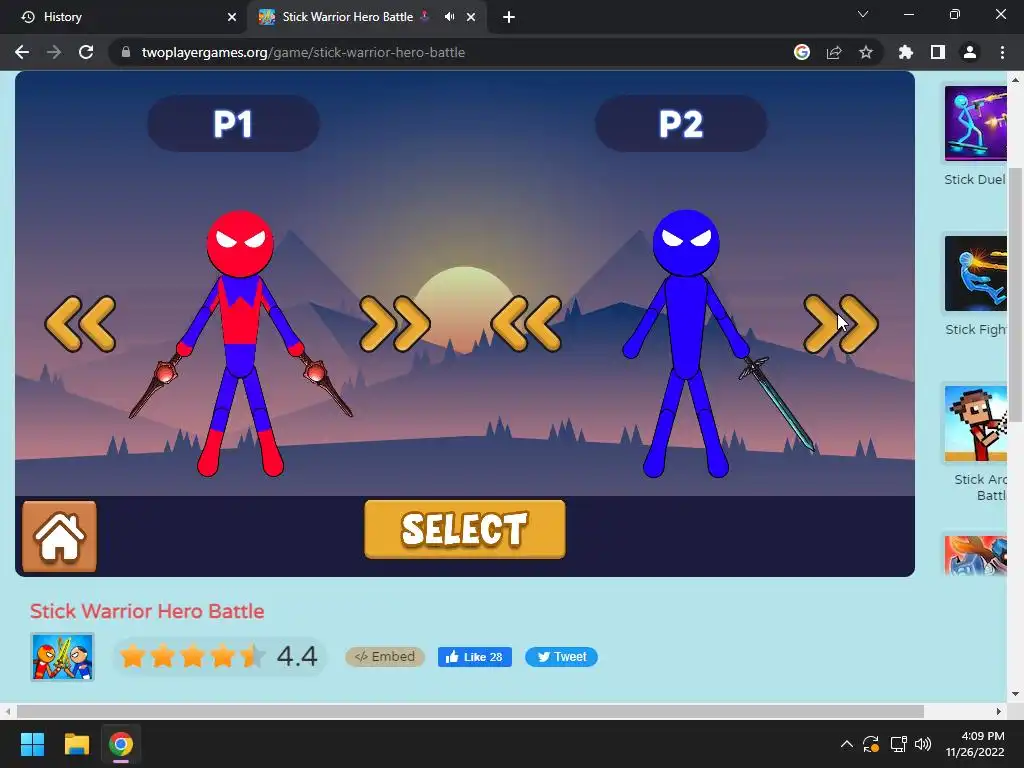
Task: Click the game icon next to the rating
Action: coord(62,657)
